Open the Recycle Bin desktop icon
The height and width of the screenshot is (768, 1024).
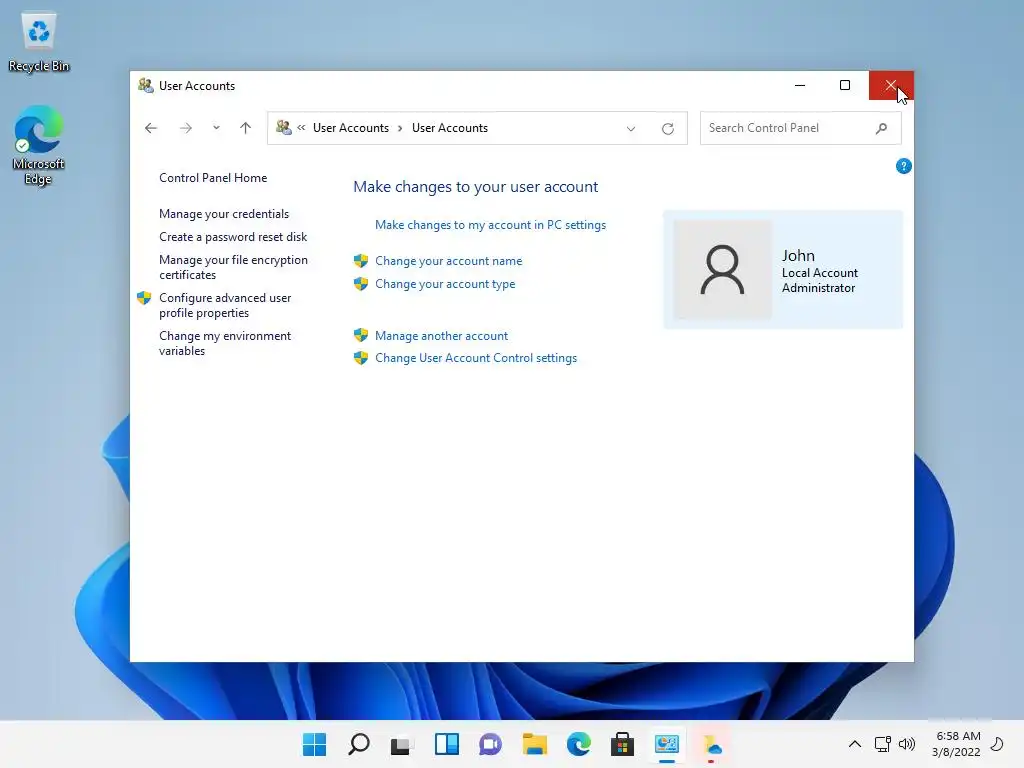39,42
